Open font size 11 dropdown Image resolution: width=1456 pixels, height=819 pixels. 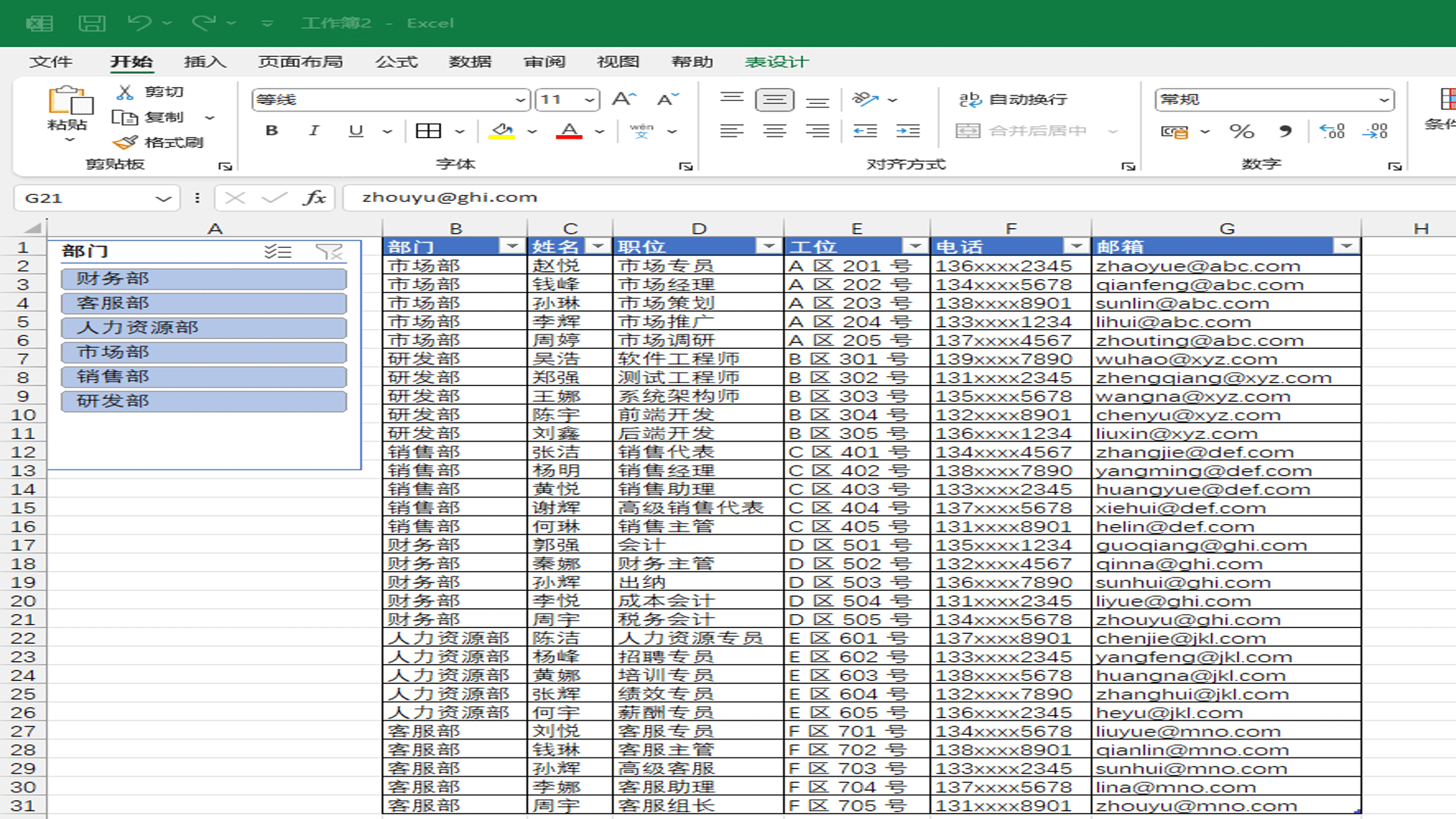[x=589, y=99]
